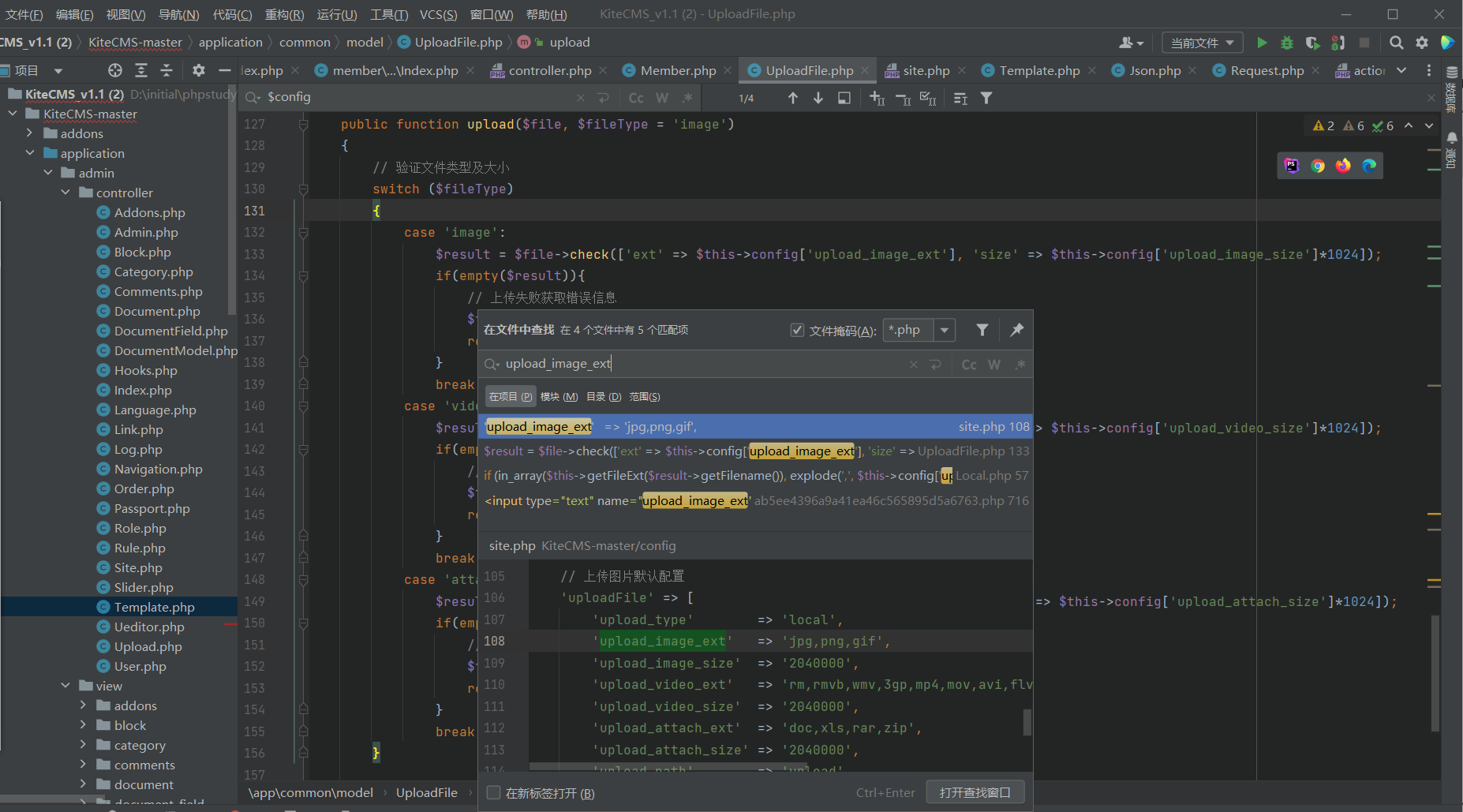This screenshot has height=812, width=1463.
Task: Select opened file target icon in project panel
Action: [x=115, y=70]
